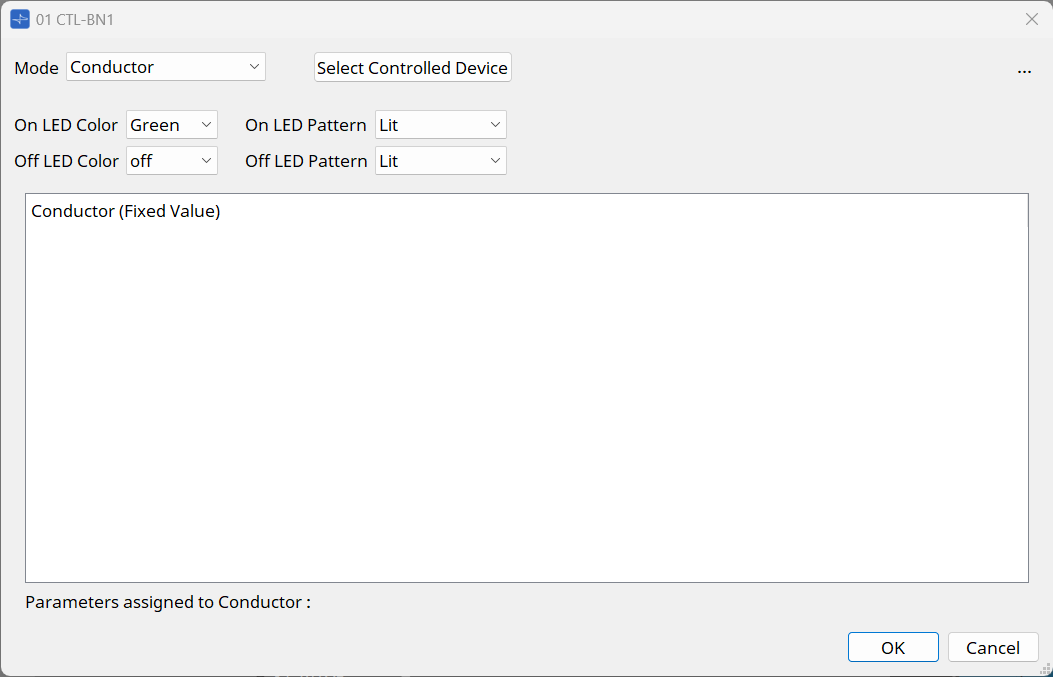Click the resize grip at the dialog corner
1053x677 pixels.
click(x=1046, y=670)
